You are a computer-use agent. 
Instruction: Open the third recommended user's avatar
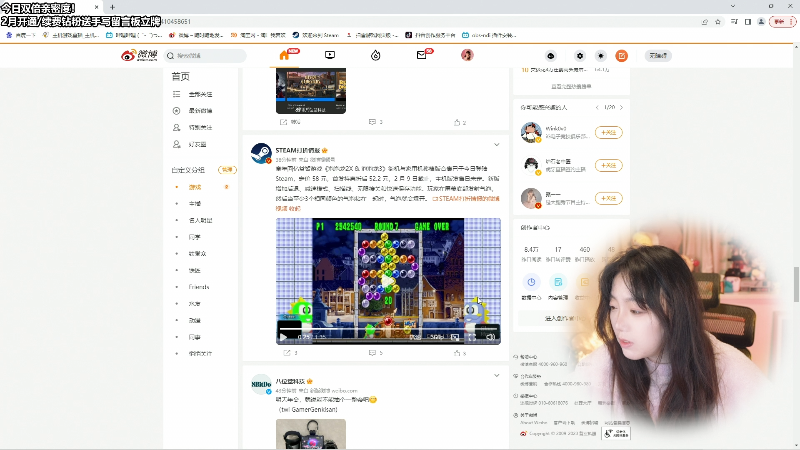[531, 198]
